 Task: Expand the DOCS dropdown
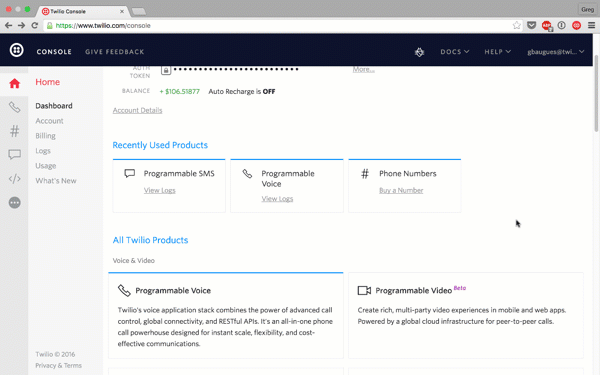[x=455, y=52]
